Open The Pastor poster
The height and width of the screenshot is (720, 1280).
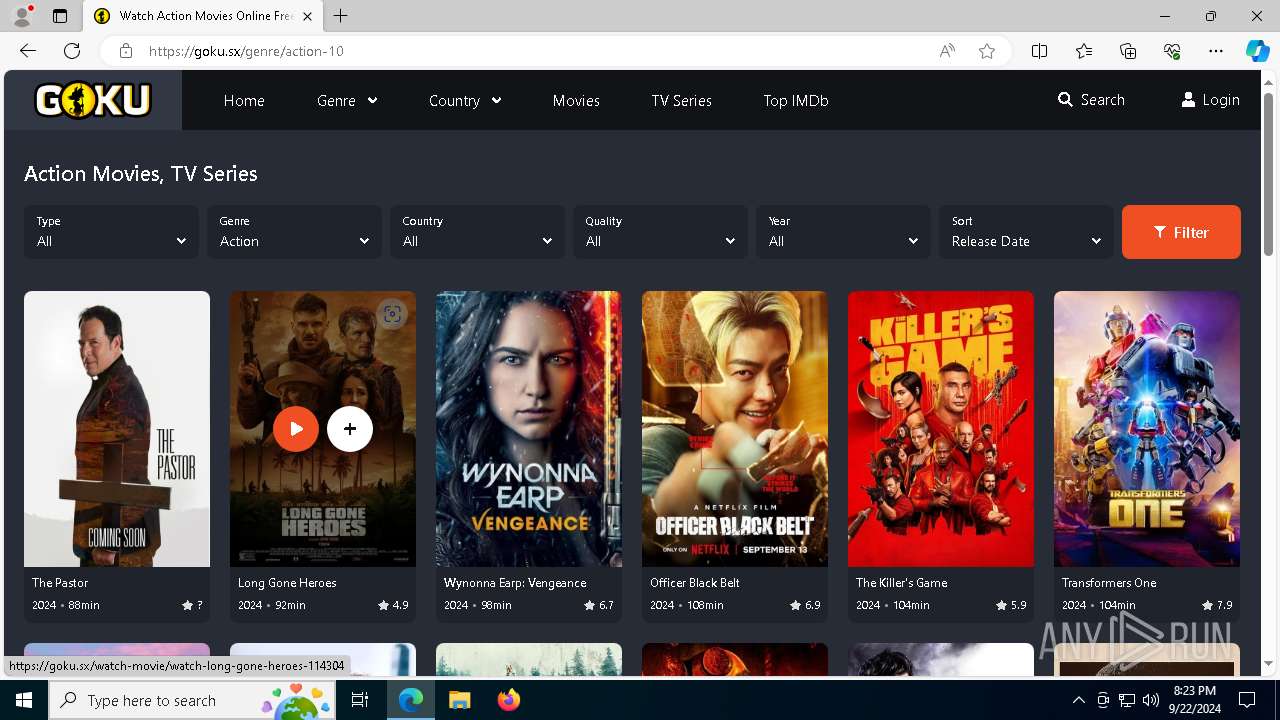[x=117, y=429]
